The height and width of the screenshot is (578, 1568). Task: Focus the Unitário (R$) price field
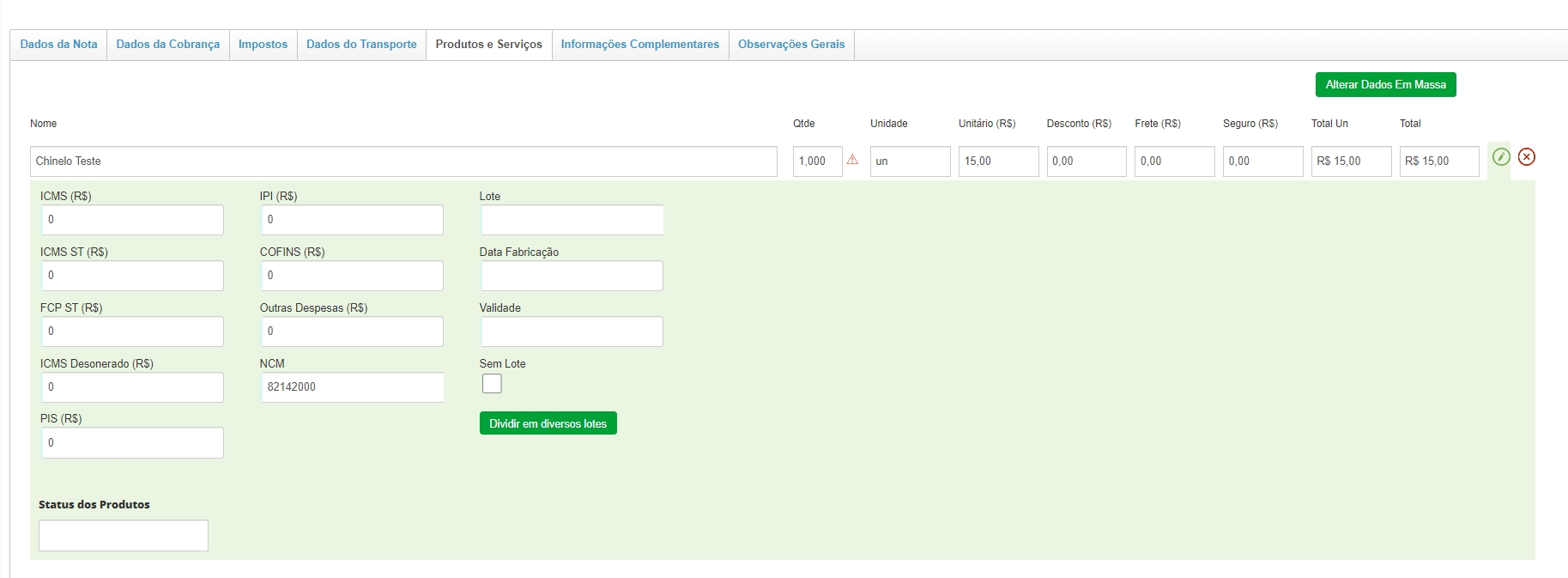coord(998,161)
